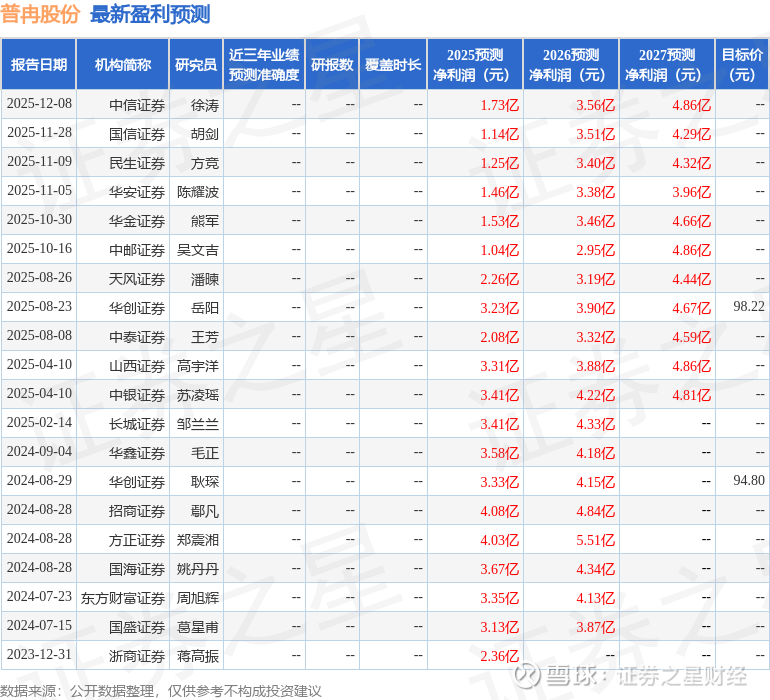This screenshot has height=700, width=770.
Task: Select 国信证券 institution cell
Action: 137,134
